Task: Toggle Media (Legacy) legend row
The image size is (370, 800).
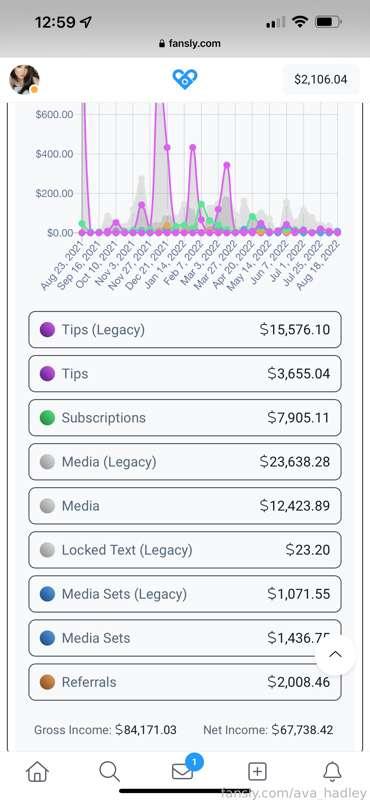Action: (x=185, y=462)
